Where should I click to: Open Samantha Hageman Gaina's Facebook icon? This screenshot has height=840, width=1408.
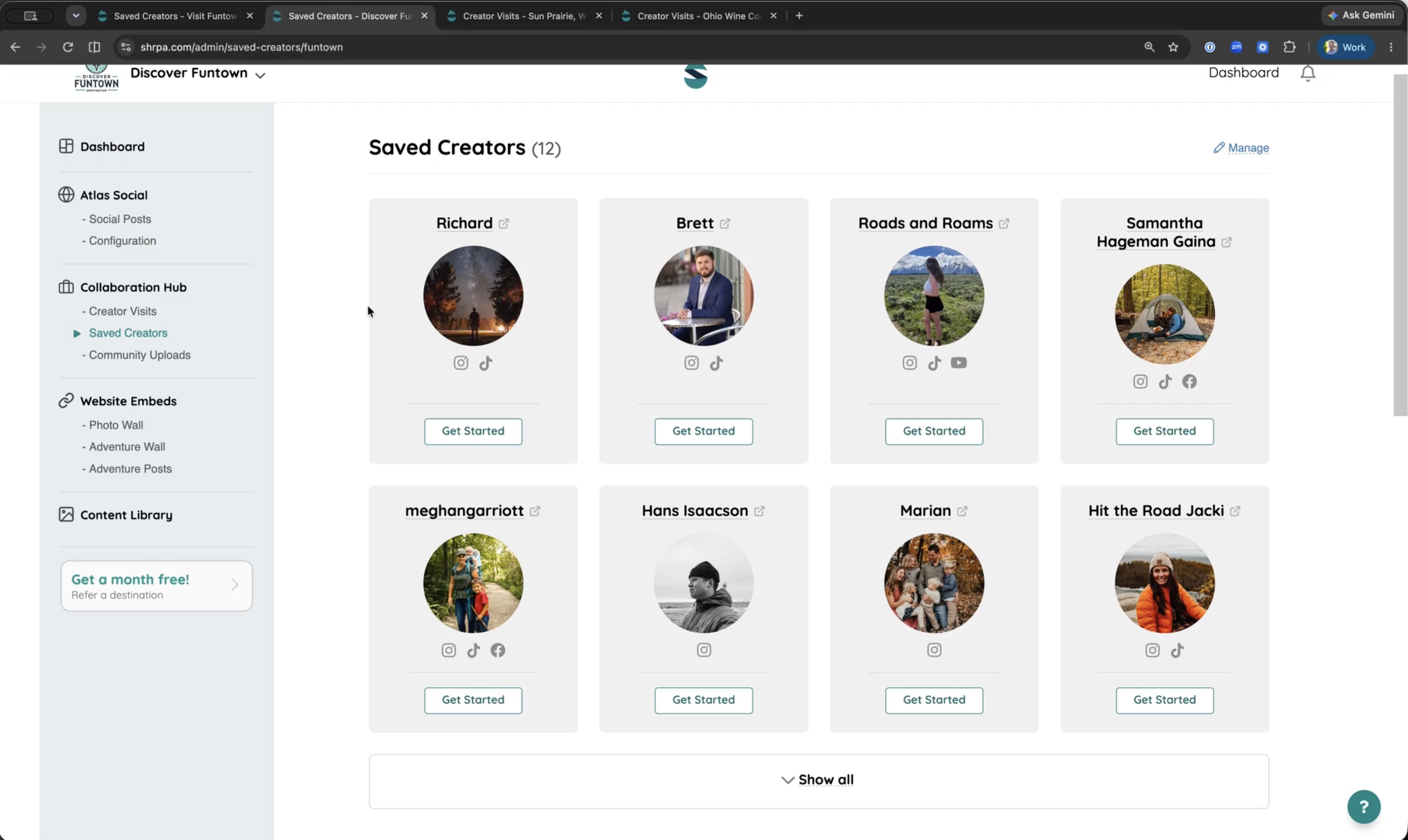[x=1190, y=382]
